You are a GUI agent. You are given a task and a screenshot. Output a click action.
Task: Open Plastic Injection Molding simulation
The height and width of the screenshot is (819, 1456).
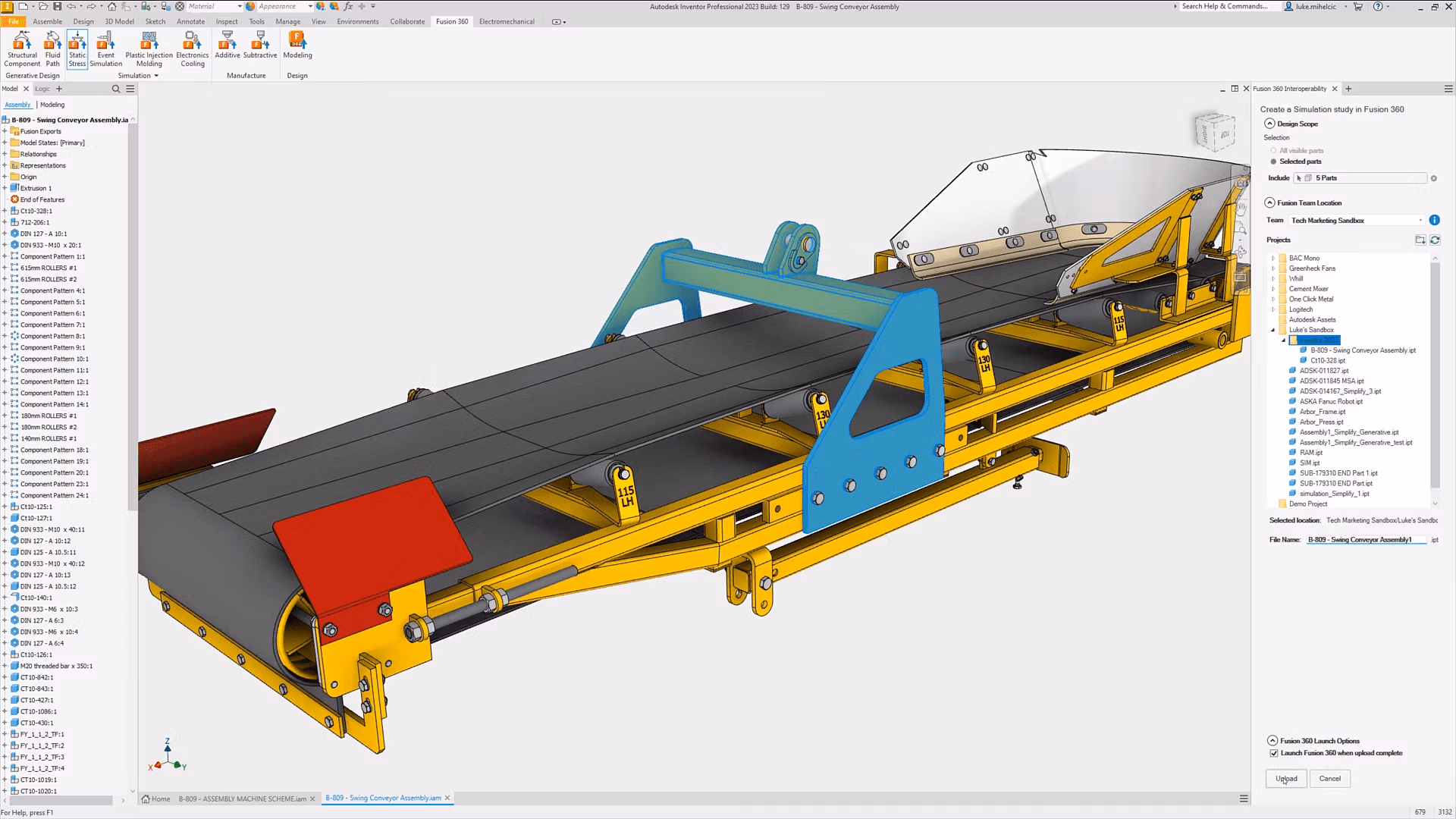click(149, 49)
